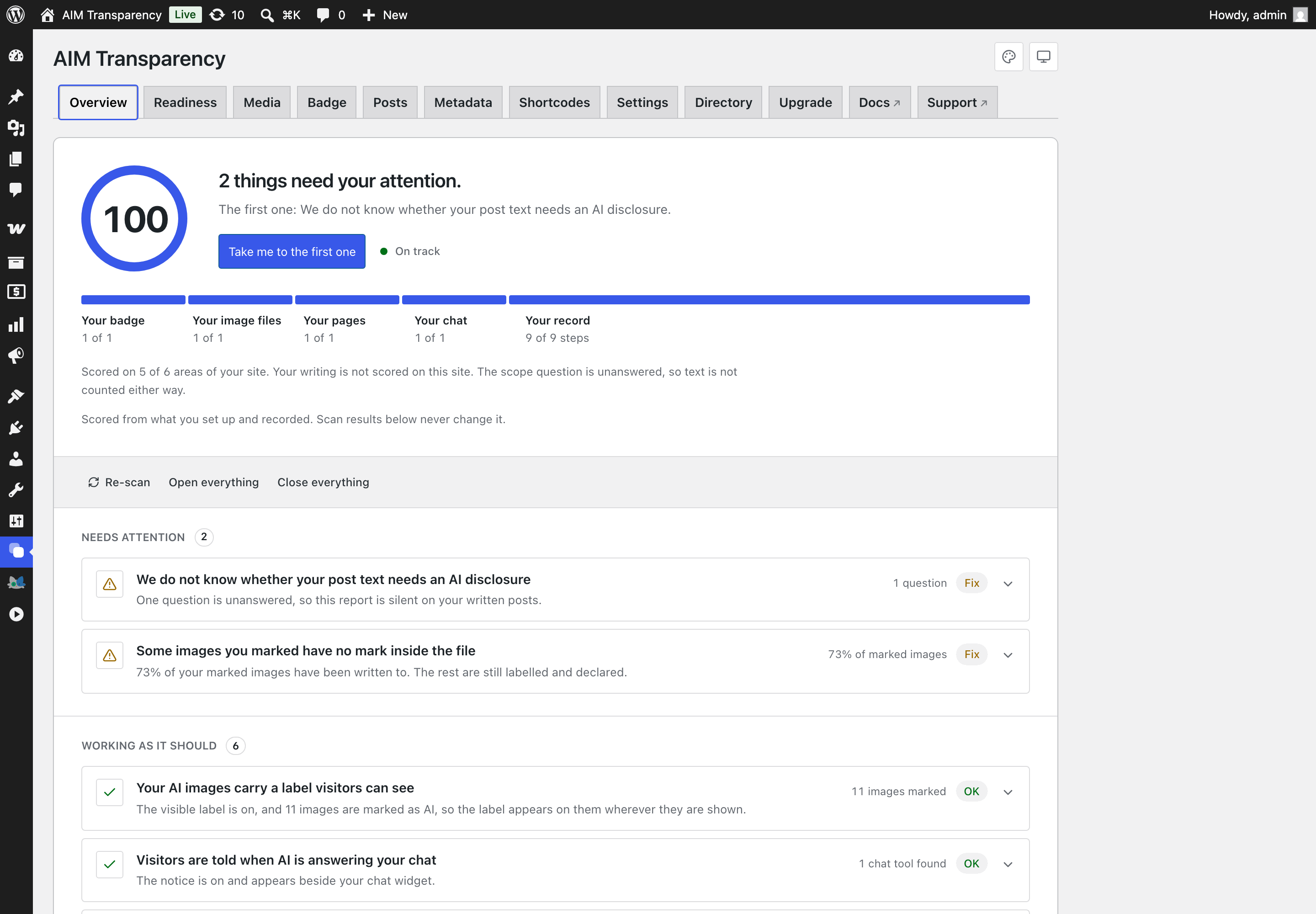Open Plugins plug icon

pos(16,427)
